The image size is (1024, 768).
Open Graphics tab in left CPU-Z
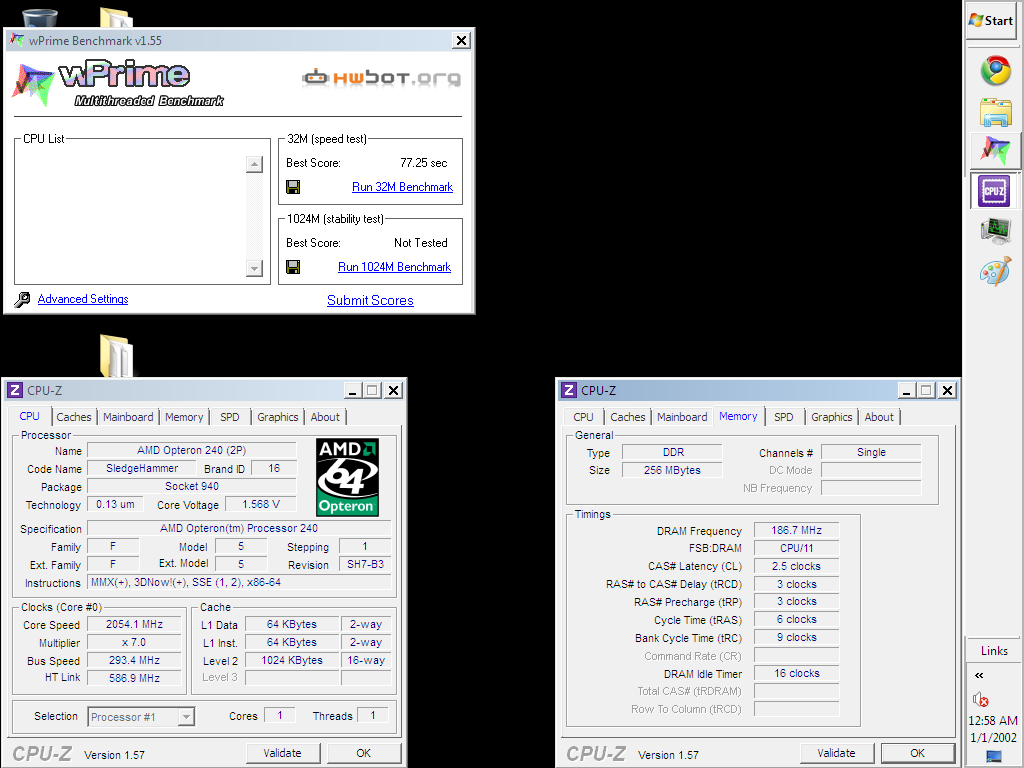[x=278, y=417]
